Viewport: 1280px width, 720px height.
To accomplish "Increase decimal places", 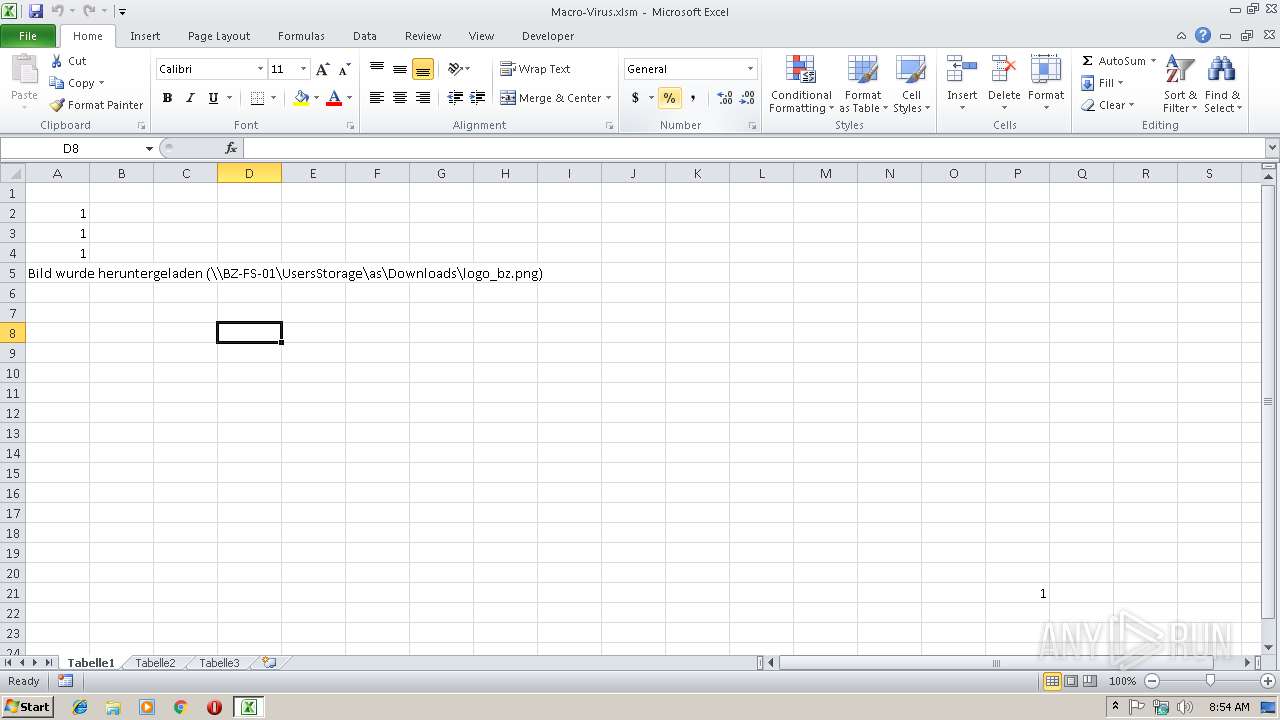I will [x=725, y=98].
